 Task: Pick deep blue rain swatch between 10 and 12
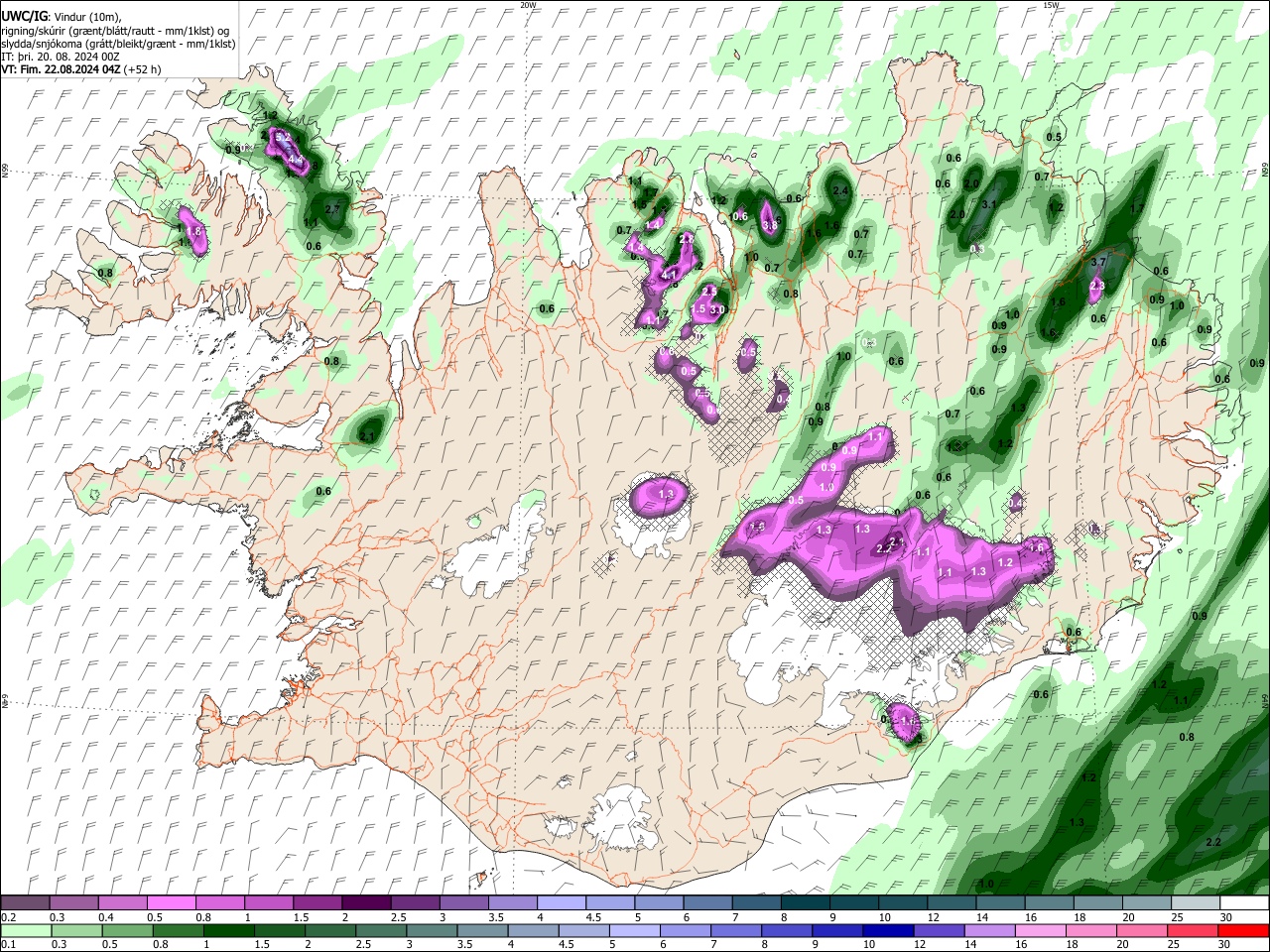click(888, 930)
